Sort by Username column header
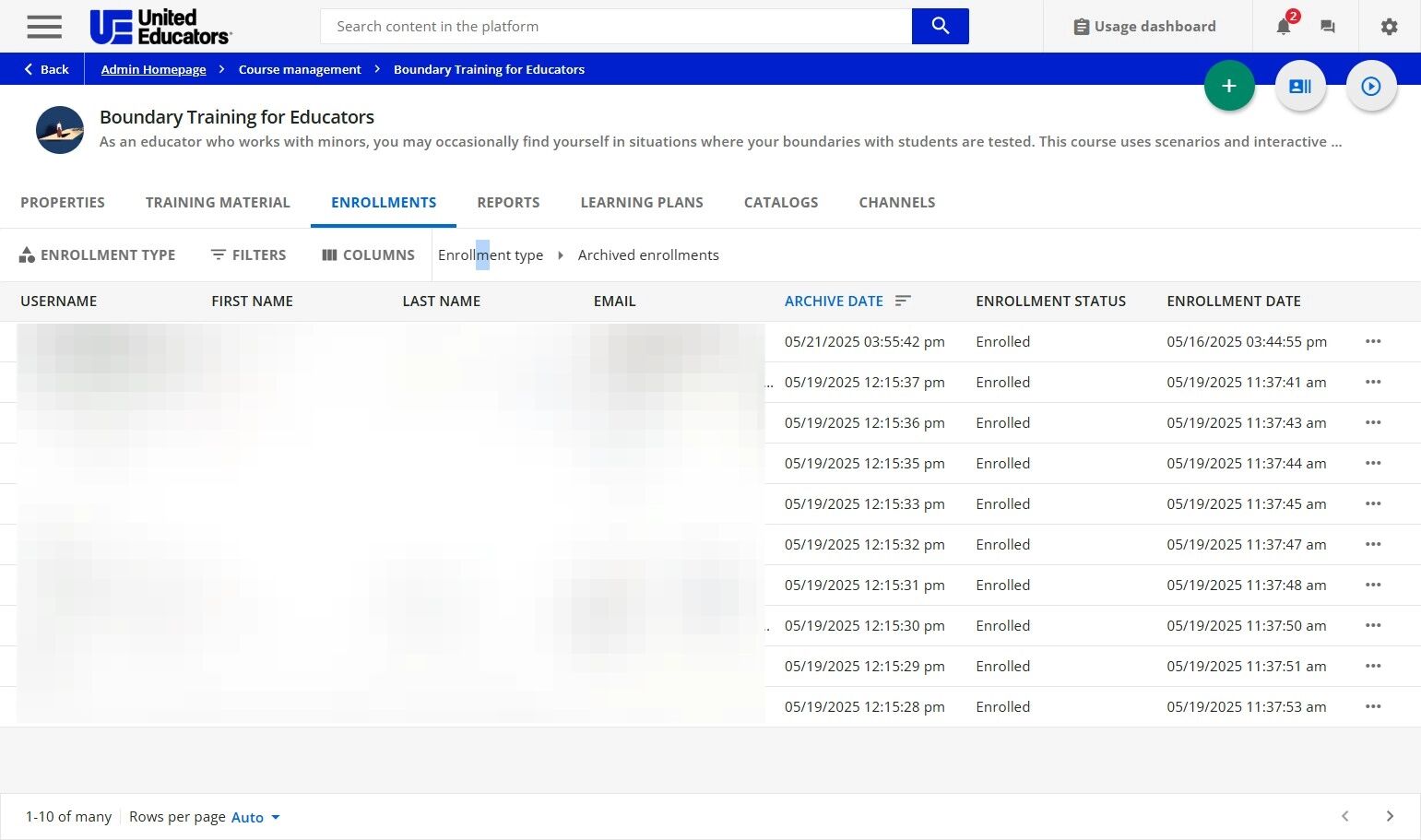The height and width of the screenshot is (840, 1421). coord(59,302)
